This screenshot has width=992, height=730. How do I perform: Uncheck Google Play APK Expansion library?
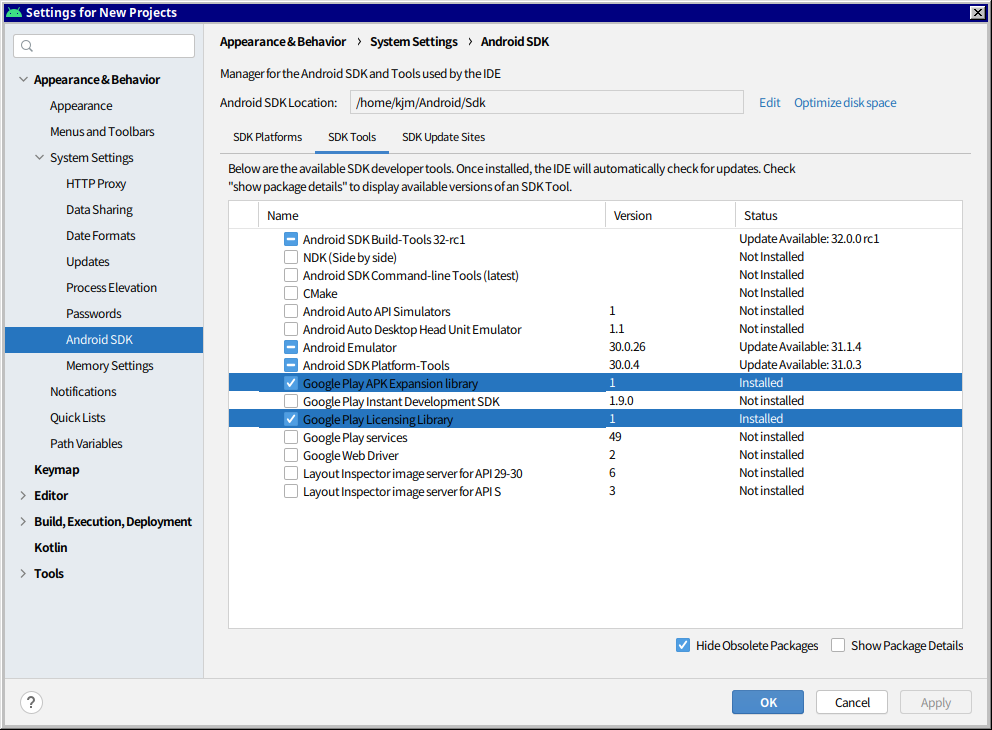pos(291,383)
